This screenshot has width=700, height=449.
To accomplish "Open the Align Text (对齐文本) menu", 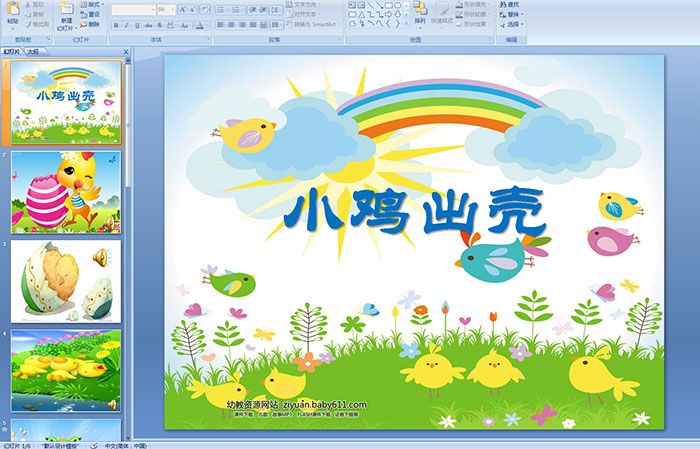I will tap(304, 14).
